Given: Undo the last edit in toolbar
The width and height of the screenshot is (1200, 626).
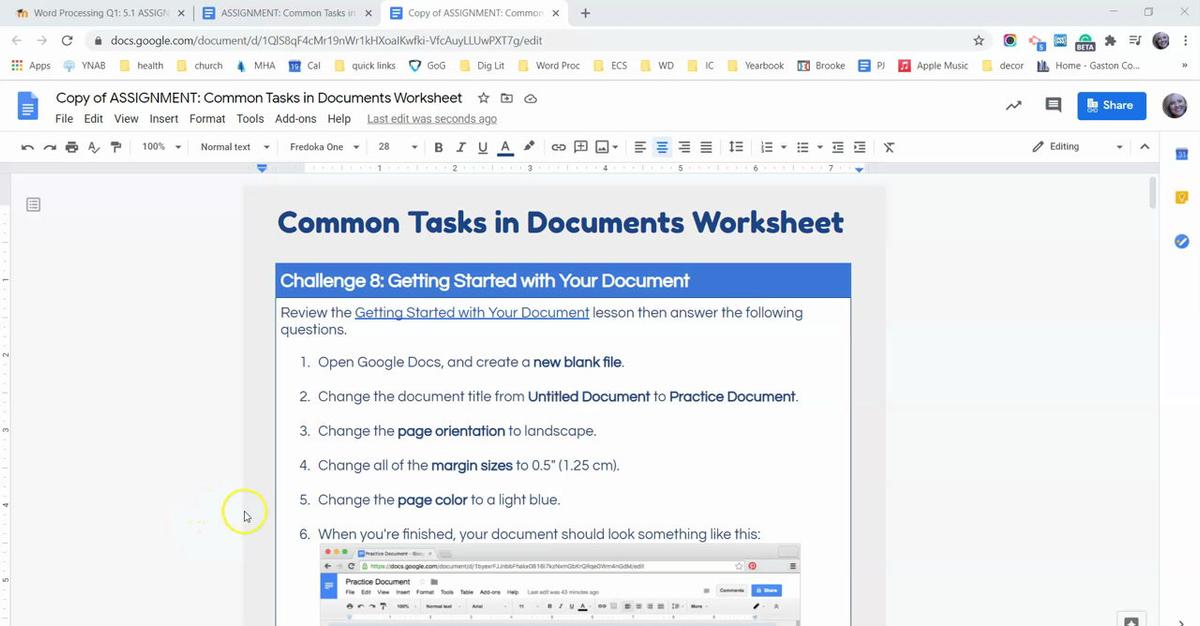Looking at the screenshot, I should click(27, 147).
